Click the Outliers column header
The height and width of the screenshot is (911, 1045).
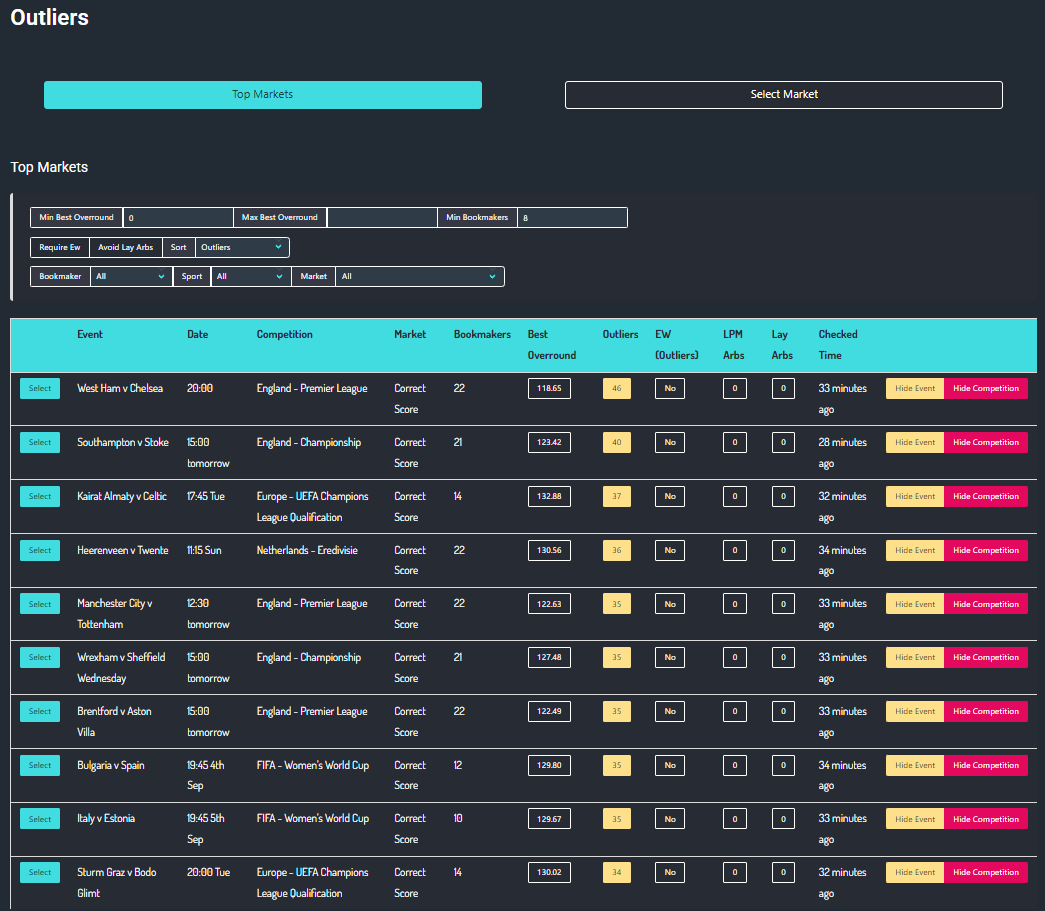click(620, 335)
